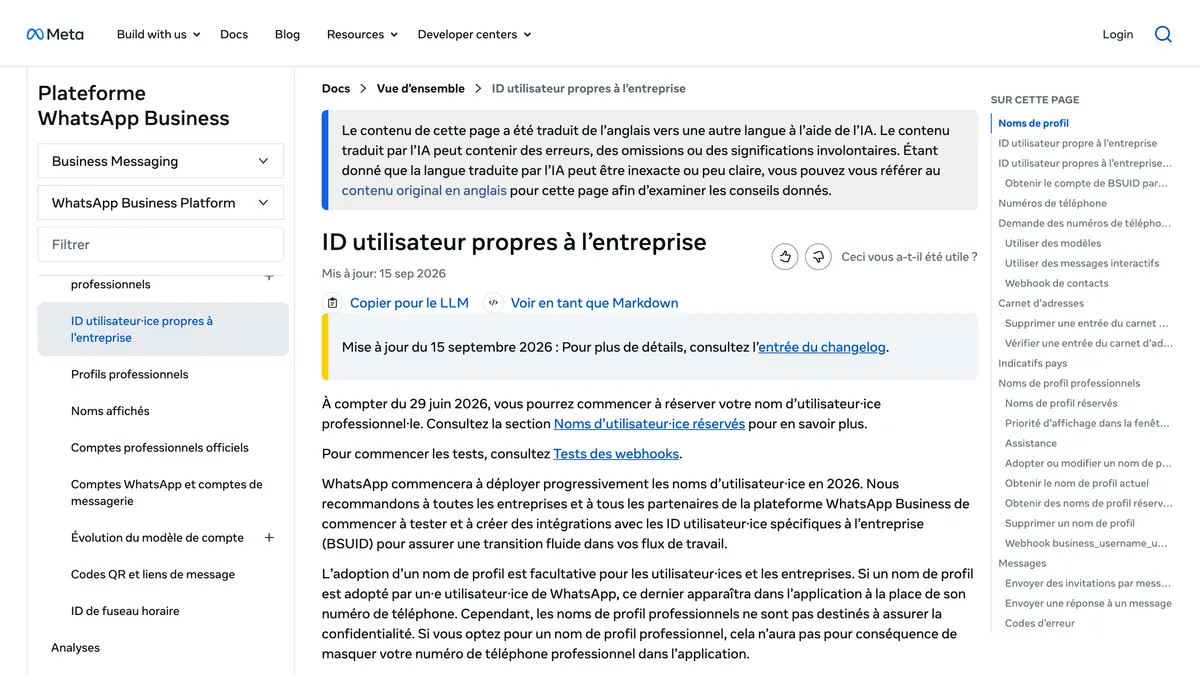Screen dimensions: 1200x675
Task: Focus the Filtrer input field
Action: (160, 244)
